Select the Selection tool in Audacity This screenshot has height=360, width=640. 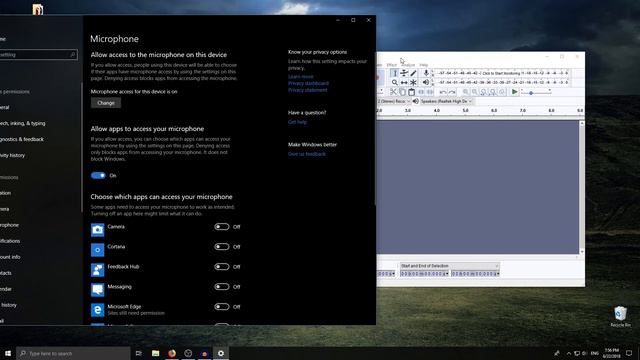[394, 73]
